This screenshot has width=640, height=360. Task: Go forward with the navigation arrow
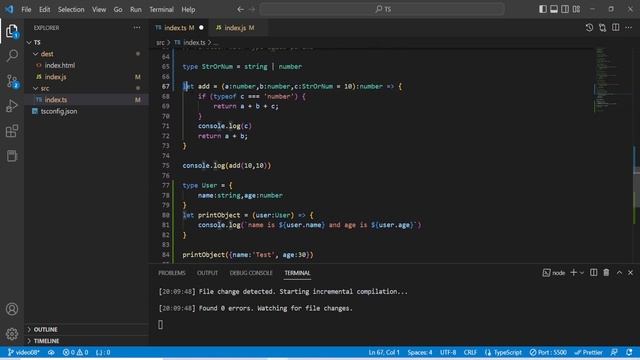(252, 9)
